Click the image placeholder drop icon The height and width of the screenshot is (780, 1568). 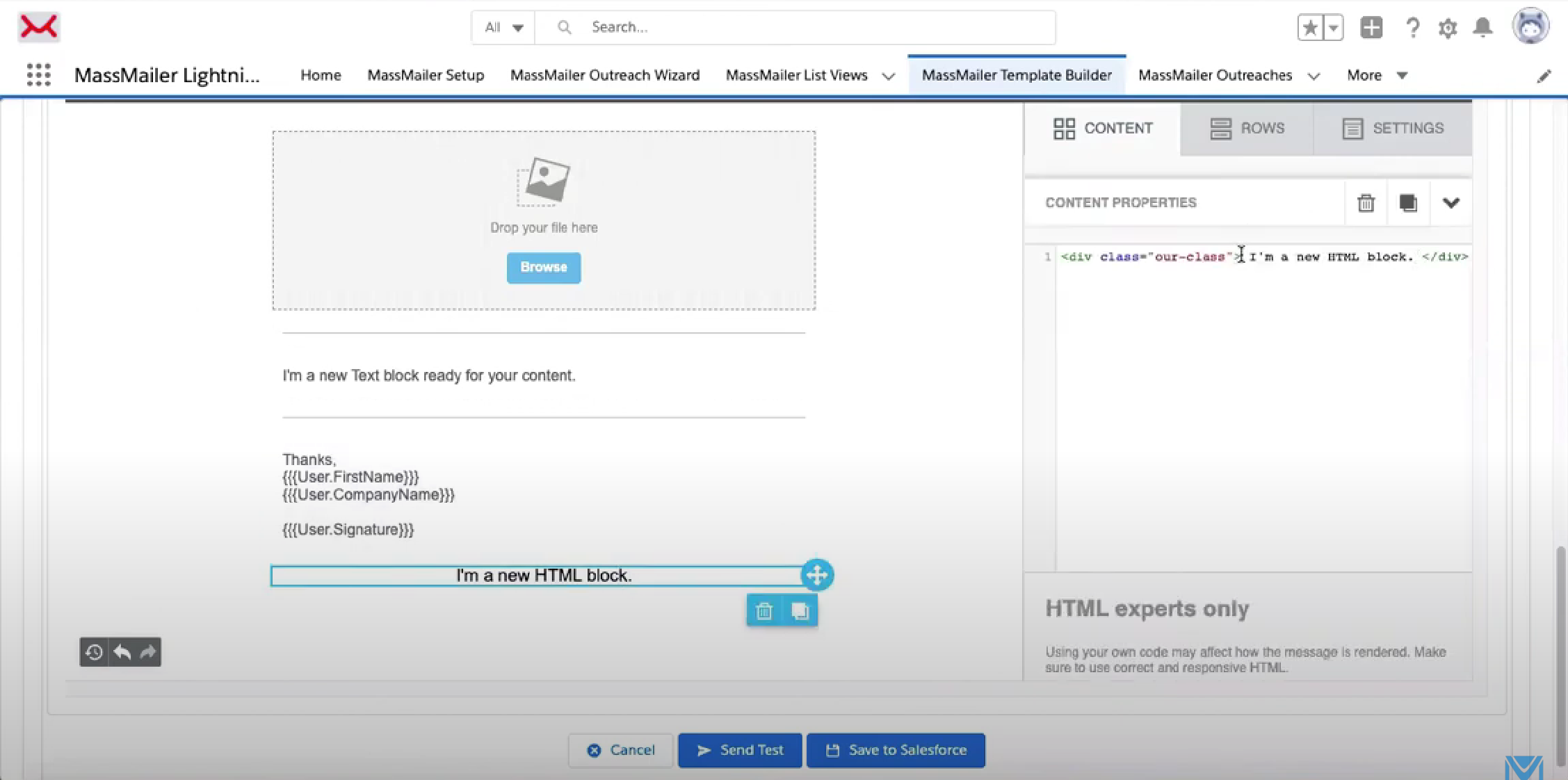(x=544, y=181)
